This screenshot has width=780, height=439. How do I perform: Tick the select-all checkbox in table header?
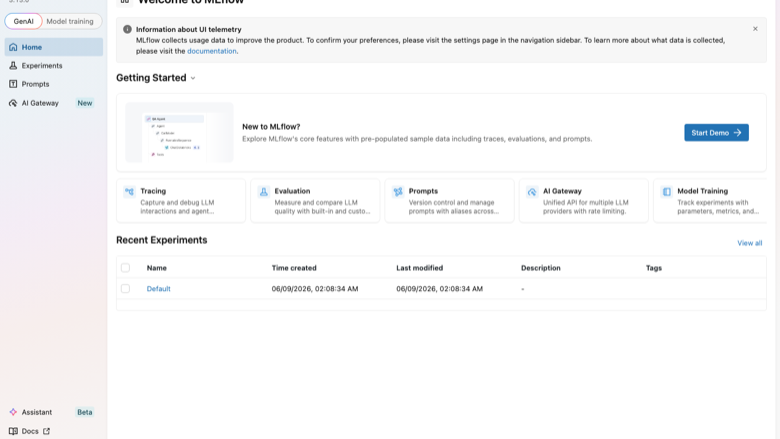125,268
